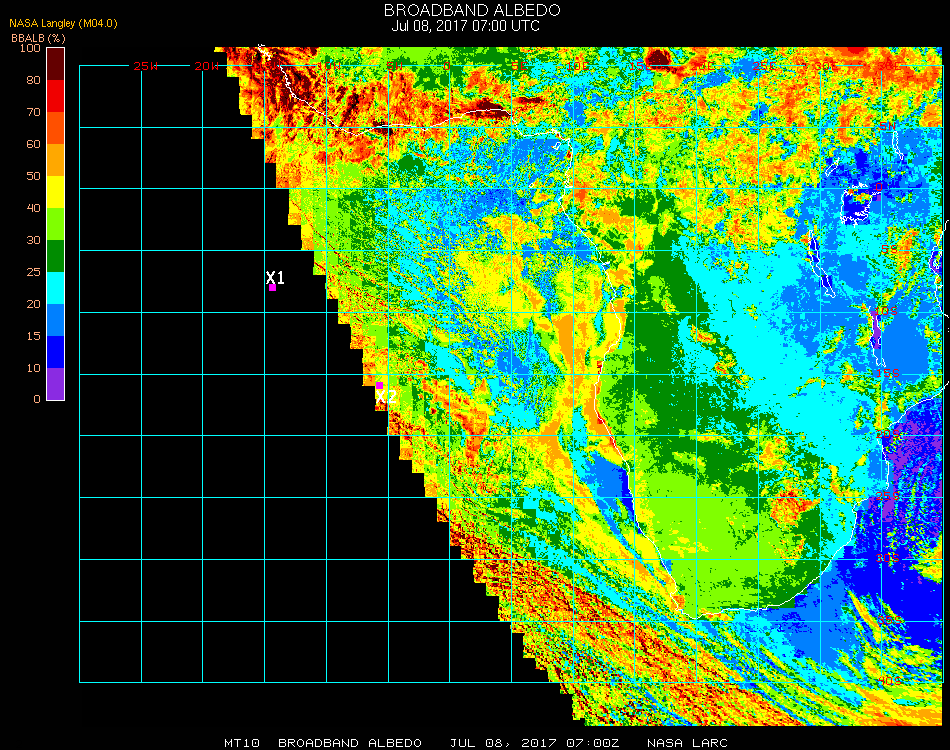Click the 15S latitude label
The image size is (950, 750).
[886, 373]
